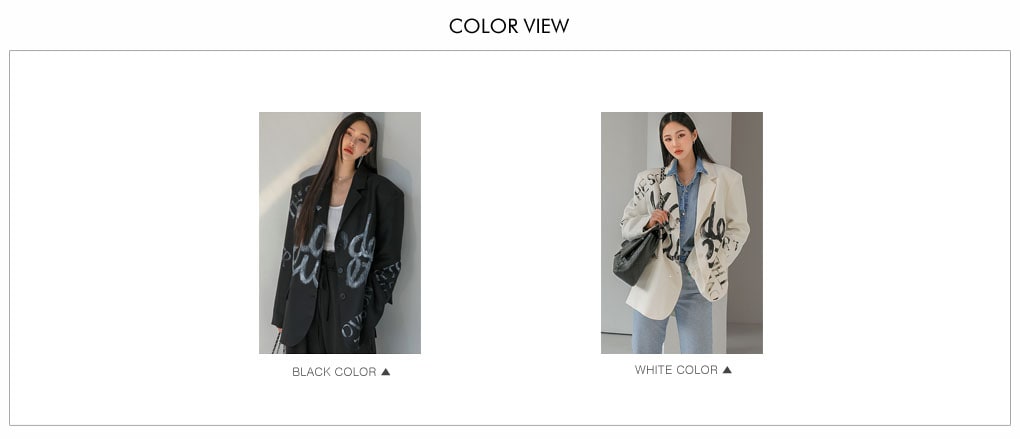Open the white blazer model photo
The width and height of the screenshot is (1020, 439).
click(x=682, y=233)
